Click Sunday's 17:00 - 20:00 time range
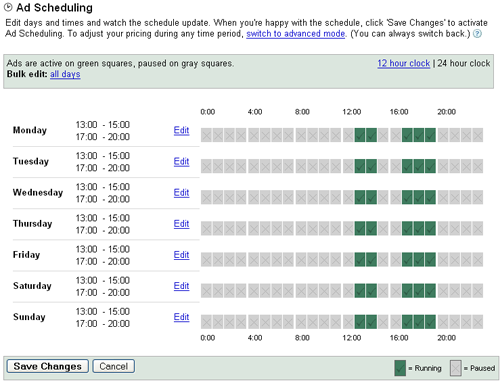 (x=103, y=324)
